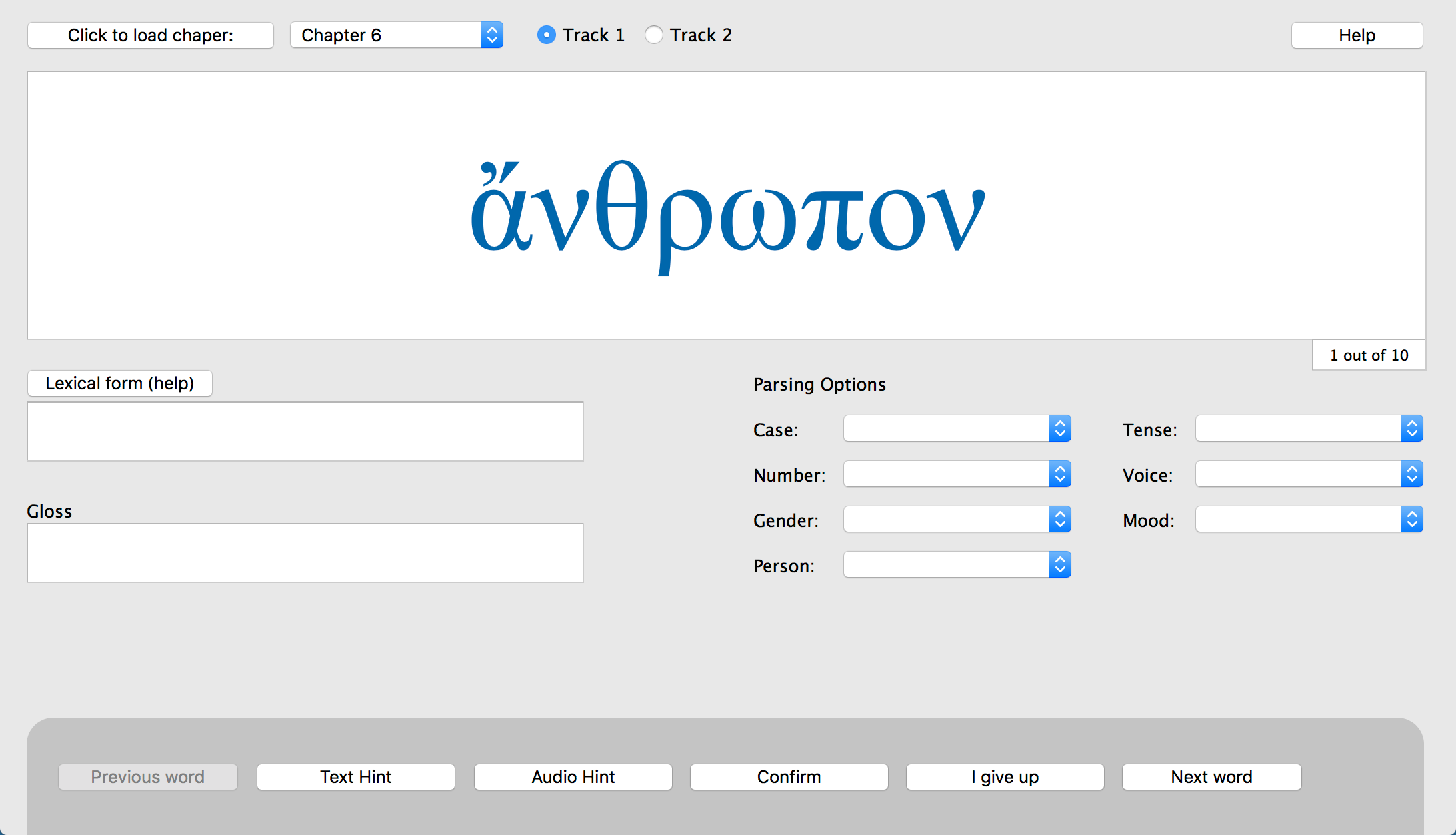The image size is (1456, 835).
Task: Open the Person dropdown
Action: tap(957, 565)
